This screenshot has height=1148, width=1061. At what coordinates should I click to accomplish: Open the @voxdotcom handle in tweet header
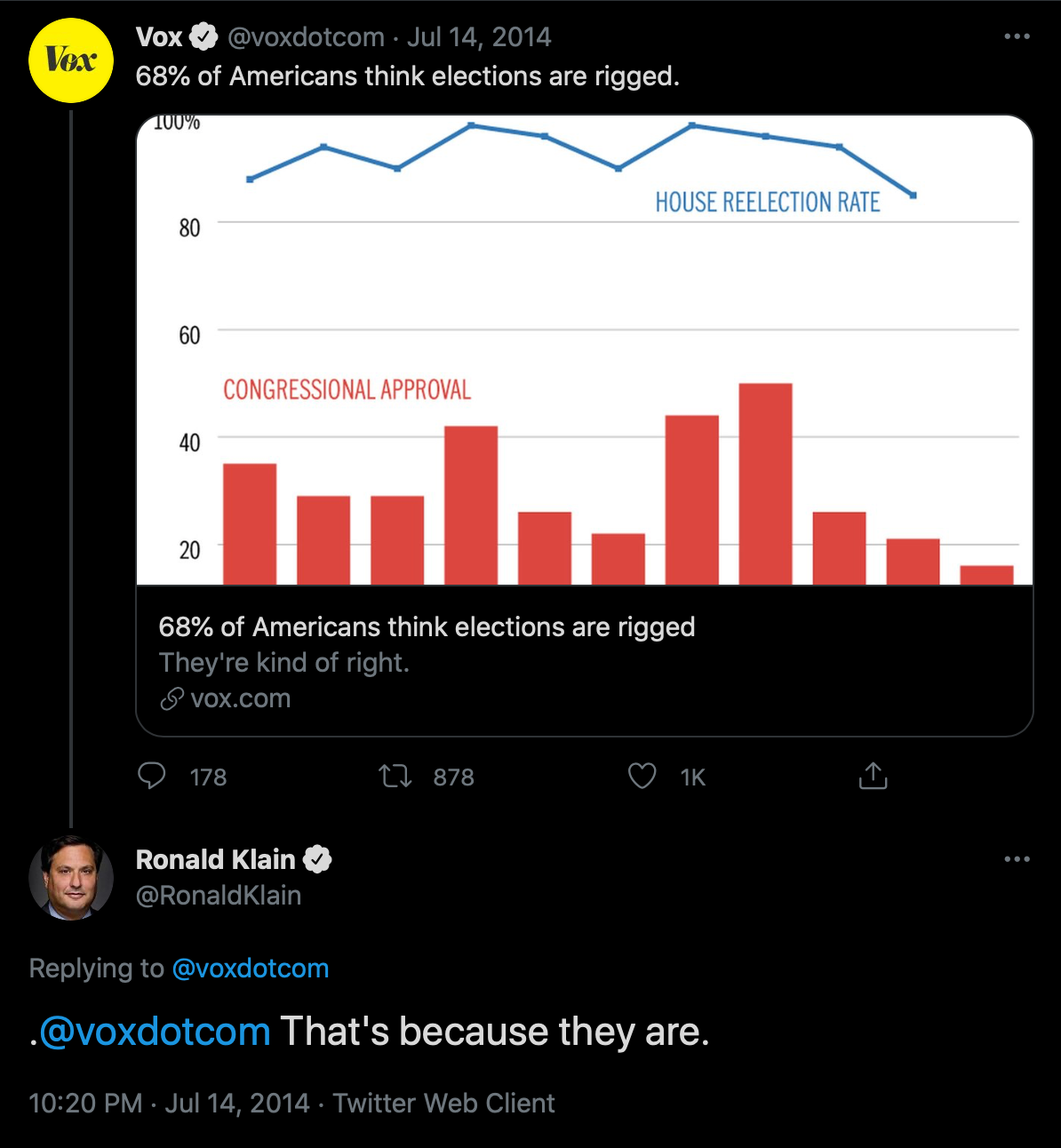tap(306, 37)
